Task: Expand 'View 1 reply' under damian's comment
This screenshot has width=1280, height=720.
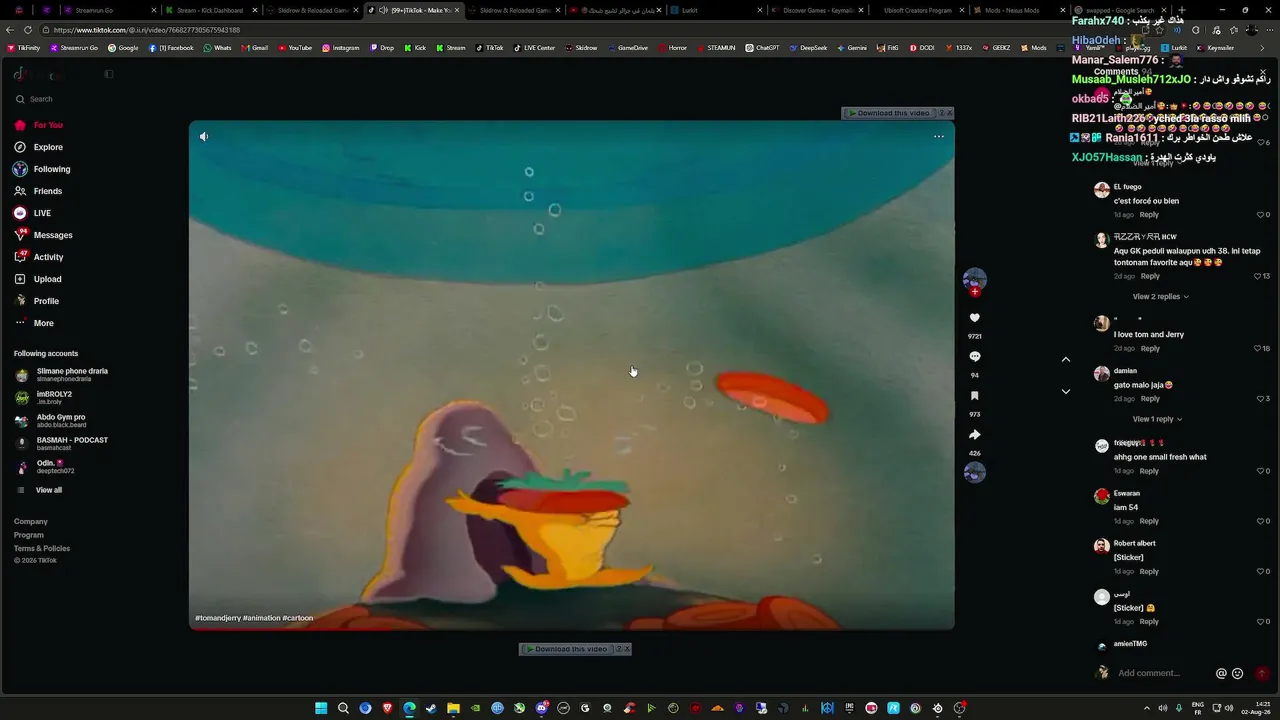Action: [1157, 419]
